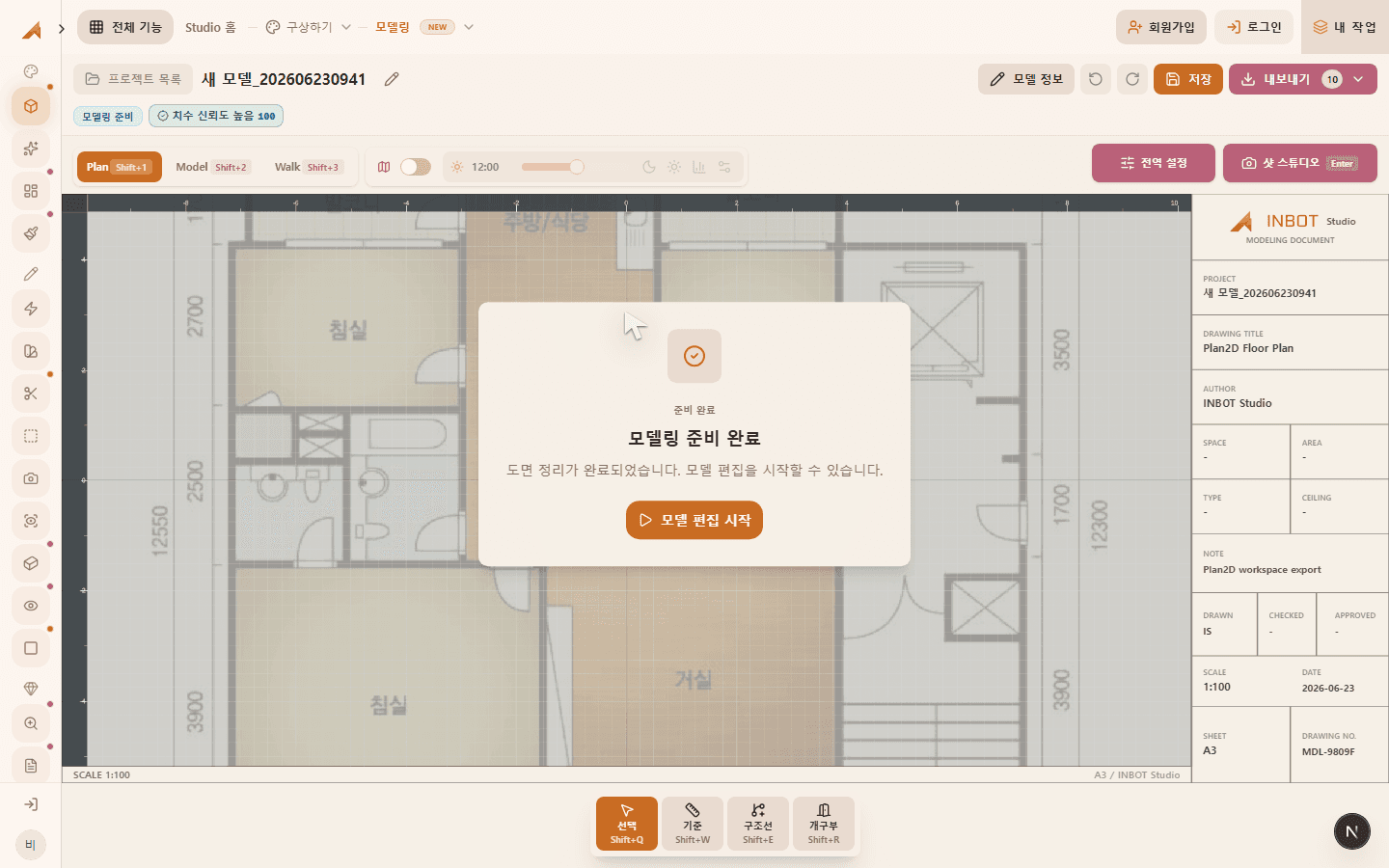Open the 전체 기능 menu
Screen dimensions: 1389x868
click(x=125, y=27)
